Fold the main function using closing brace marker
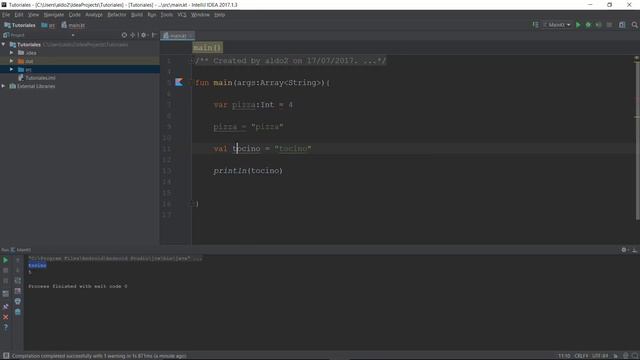 [x=191, y=203]
